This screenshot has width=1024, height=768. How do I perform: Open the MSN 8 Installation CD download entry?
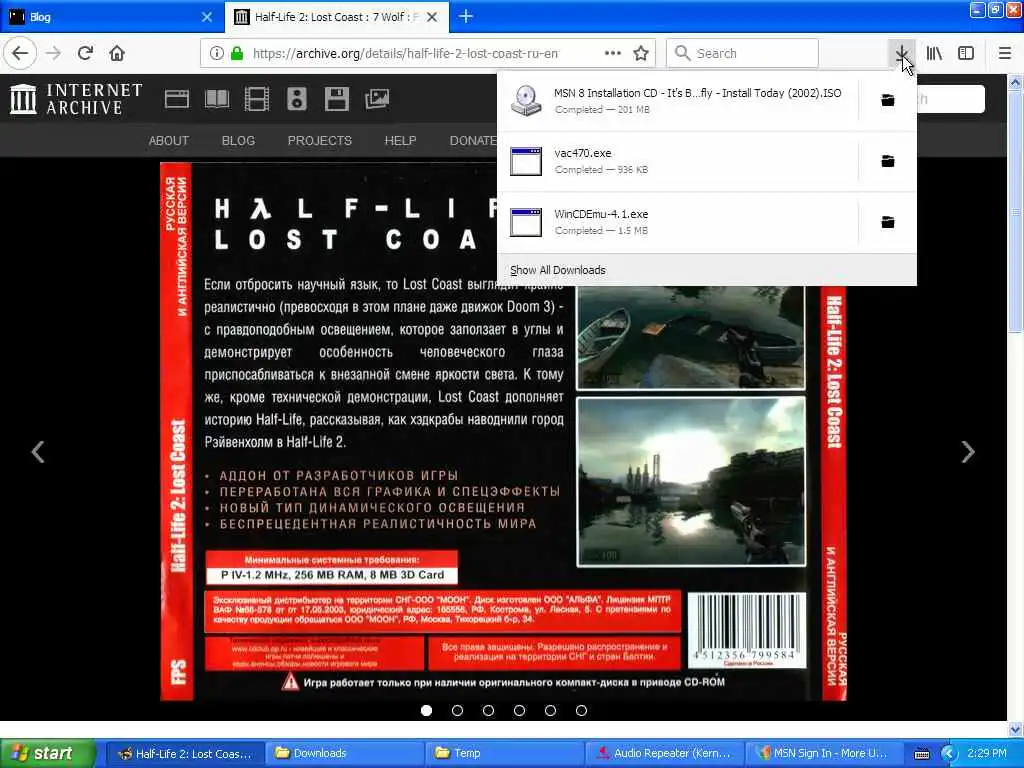(678, 101)
